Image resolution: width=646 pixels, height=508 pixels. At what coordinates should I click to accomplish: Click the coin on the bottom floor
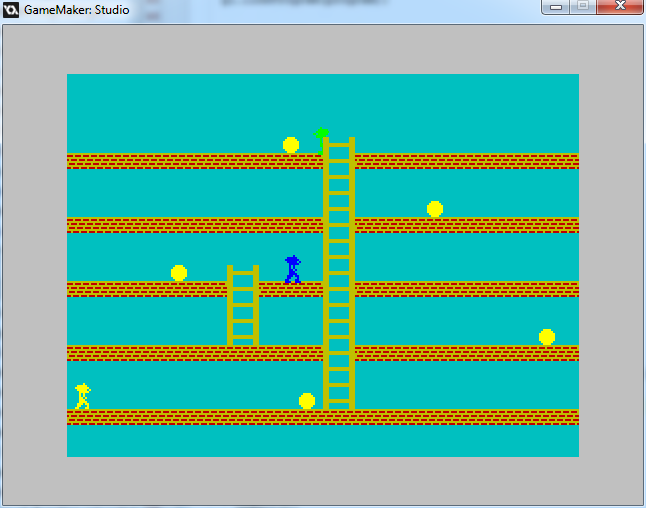(x=307, y=401)
